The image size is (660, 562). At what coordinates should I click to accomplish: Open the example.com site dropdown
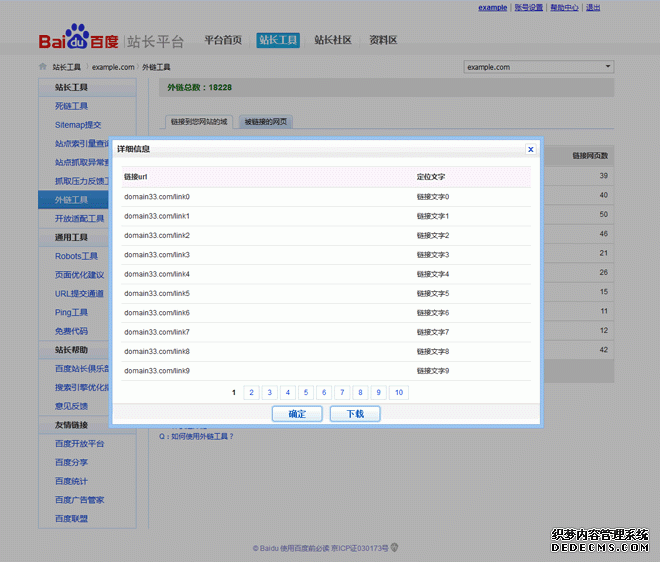tap(539, 67)
